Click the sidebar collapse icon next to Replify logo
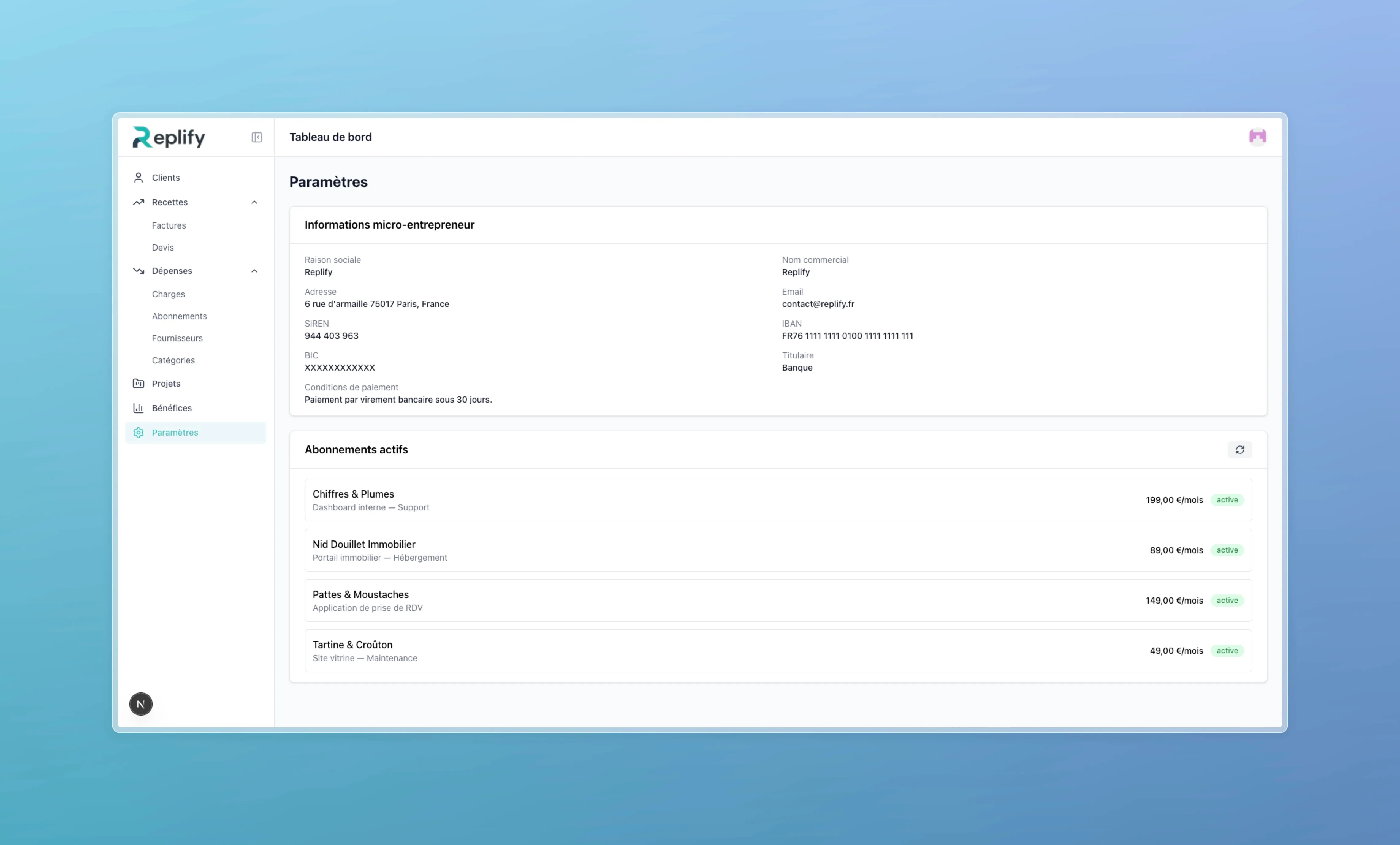1400x845 pixels. (256, 137)
